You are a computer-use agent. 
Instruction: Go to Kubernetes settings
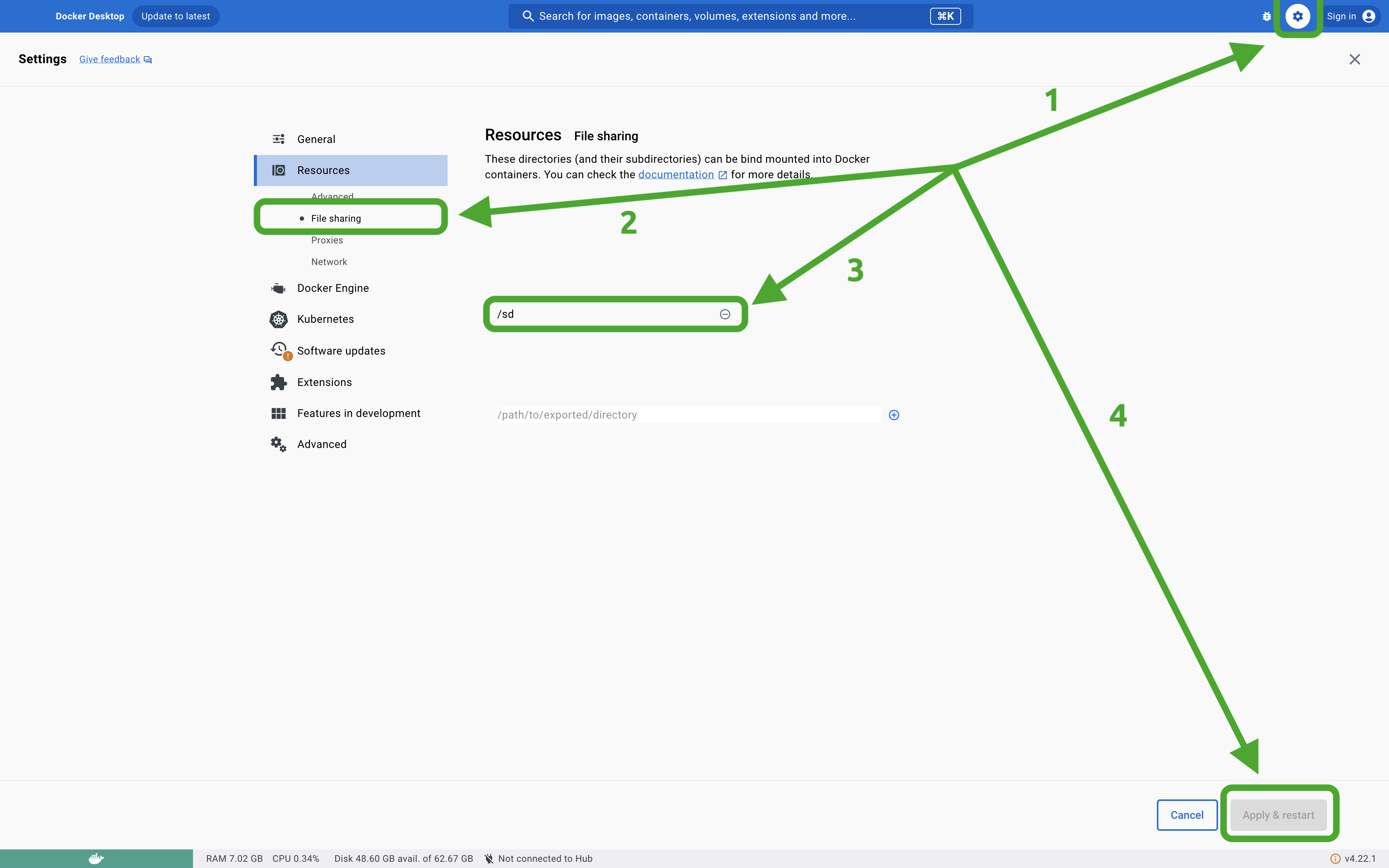(x=351, y=319)
